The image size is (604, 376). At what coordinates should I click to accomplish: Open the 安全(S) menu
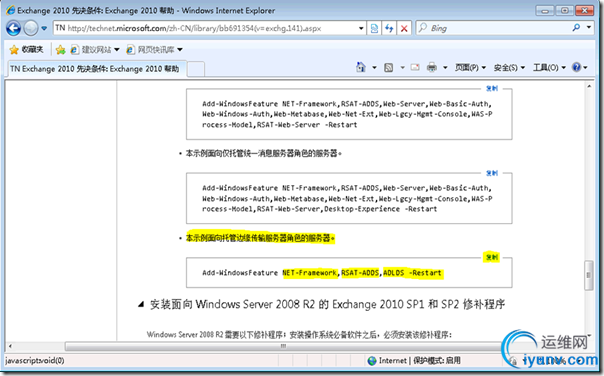click(x=509, y=68)
